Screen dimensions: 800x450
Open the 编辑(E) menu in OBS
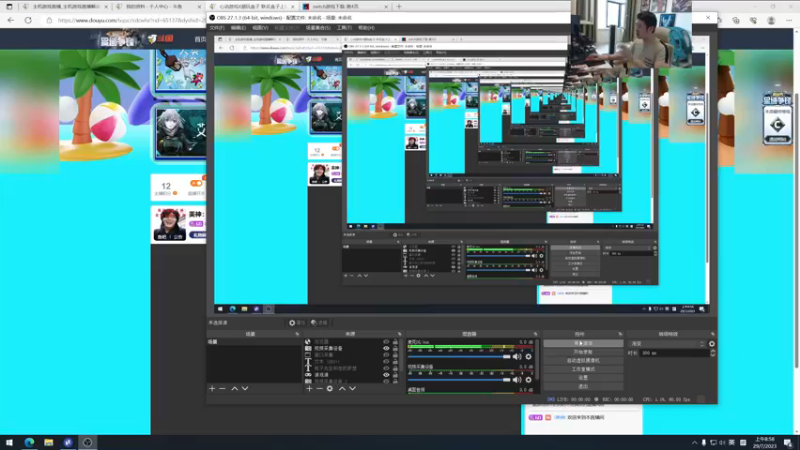[x=238, y=28]
